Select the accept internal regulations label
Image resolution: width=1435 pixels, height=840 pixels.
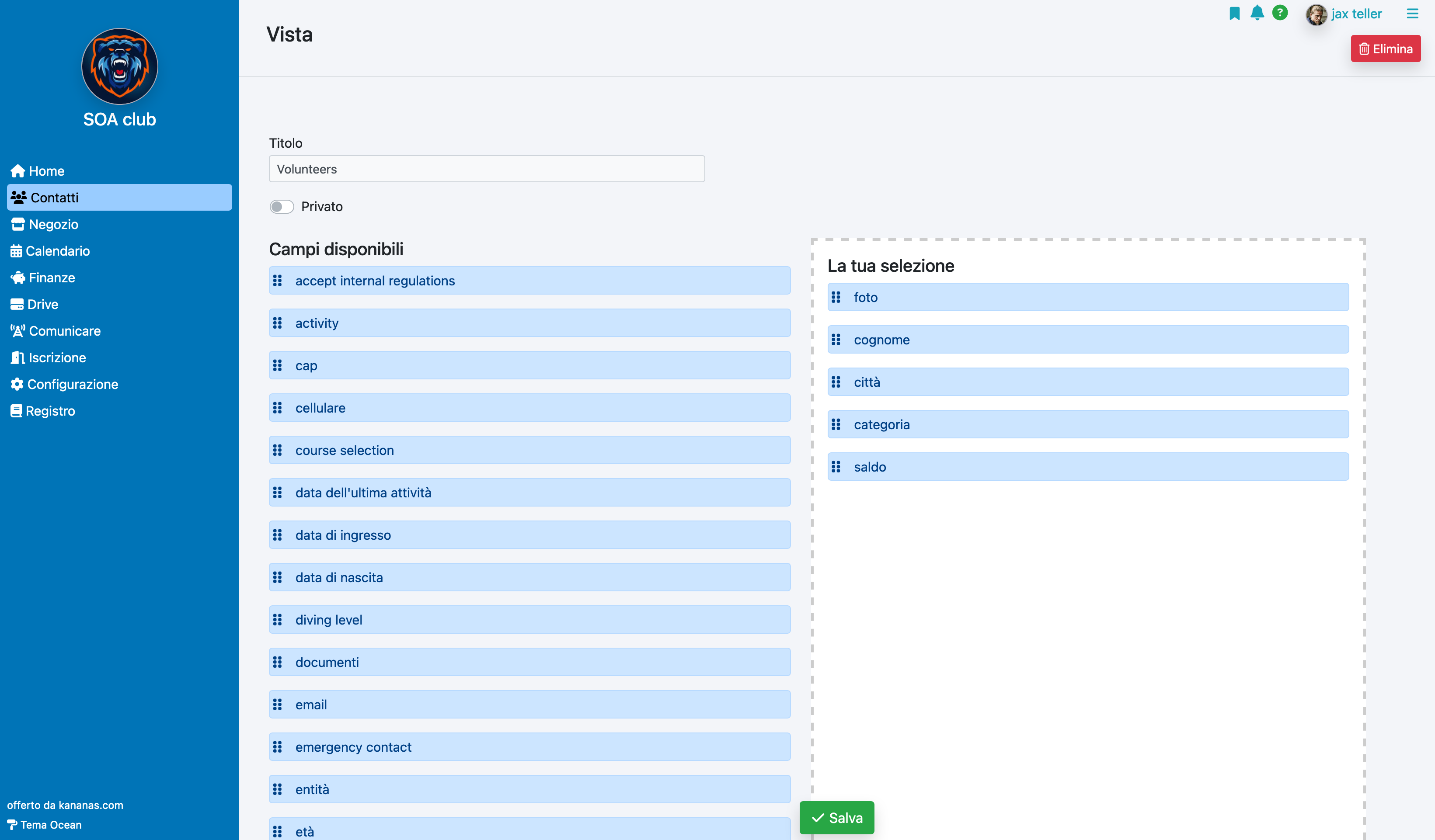pyautogui.click(x=375, y=281)
